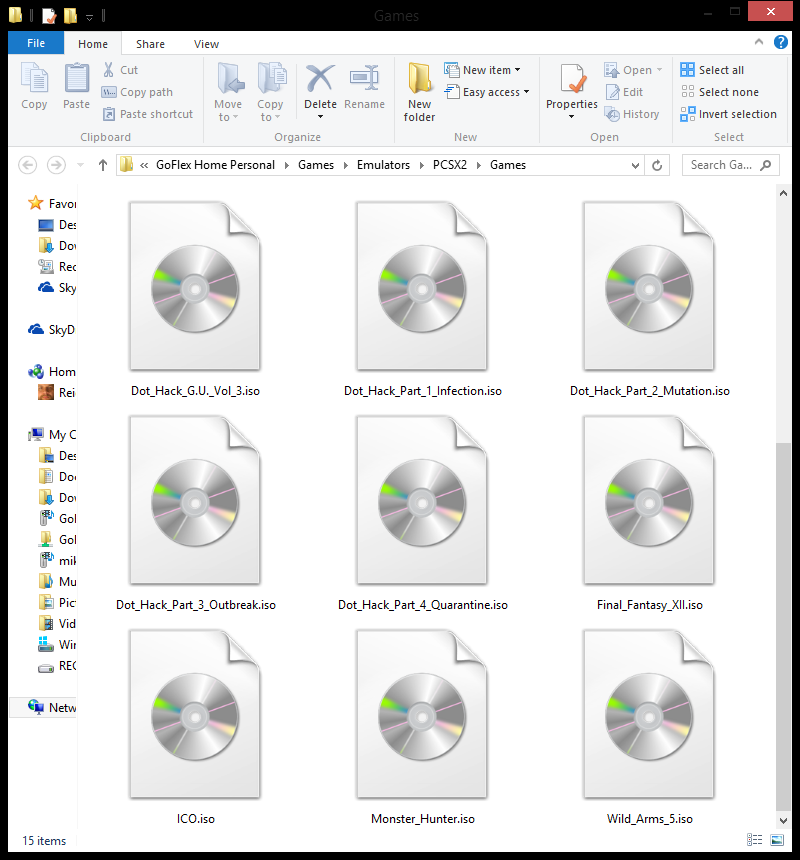
Task: Click Favorites in navigation pane
Action: 52,203
